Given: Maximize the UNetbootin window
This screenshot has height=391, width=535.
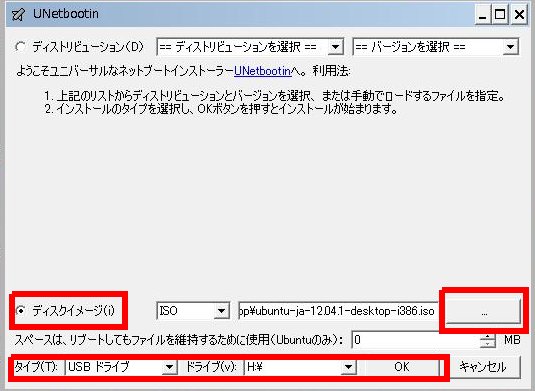Looking at the screenshot, I should click(x=500, y=15).
